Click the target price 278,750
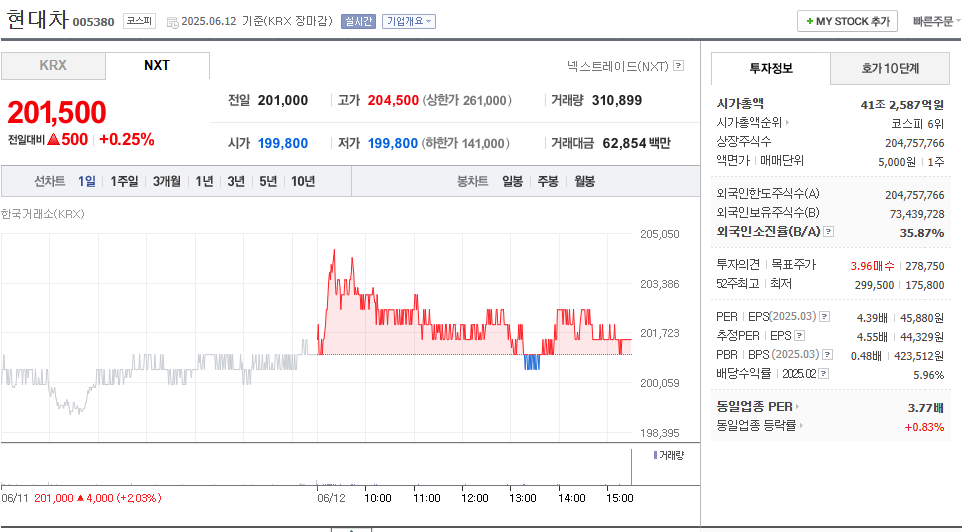 tap(924, 266)
